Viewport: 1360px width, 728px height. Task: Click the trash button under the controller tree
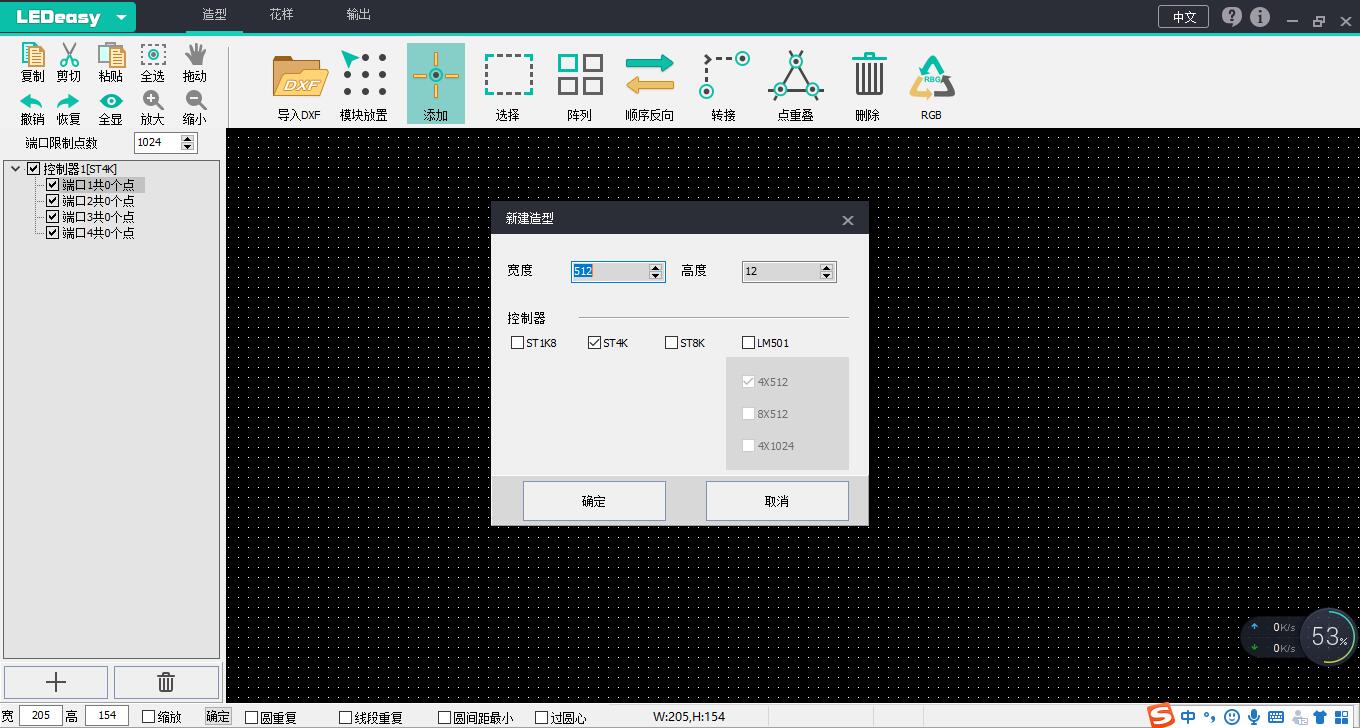point(166,682)
